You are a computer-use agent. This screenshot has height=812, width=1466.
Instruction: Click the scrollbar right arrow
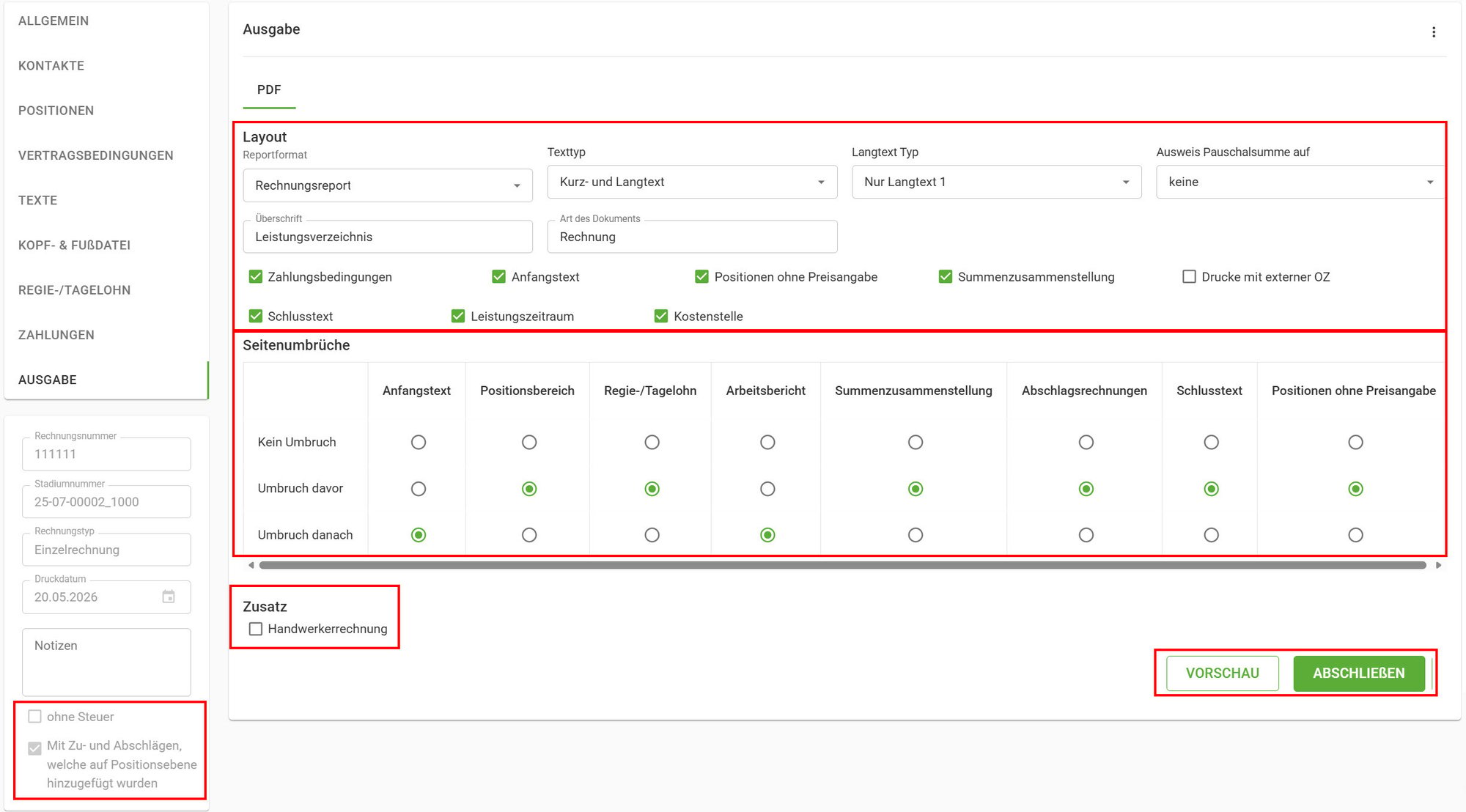pyautogui.click(x=1438, y=565)
